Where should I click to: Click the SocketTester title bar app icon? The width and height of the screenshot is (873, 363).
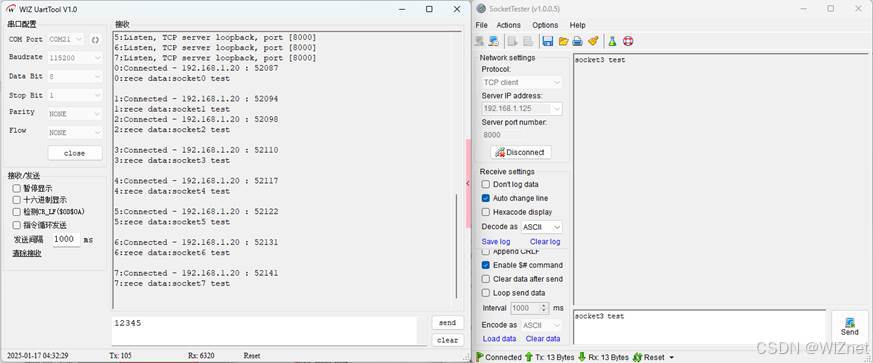482,9
